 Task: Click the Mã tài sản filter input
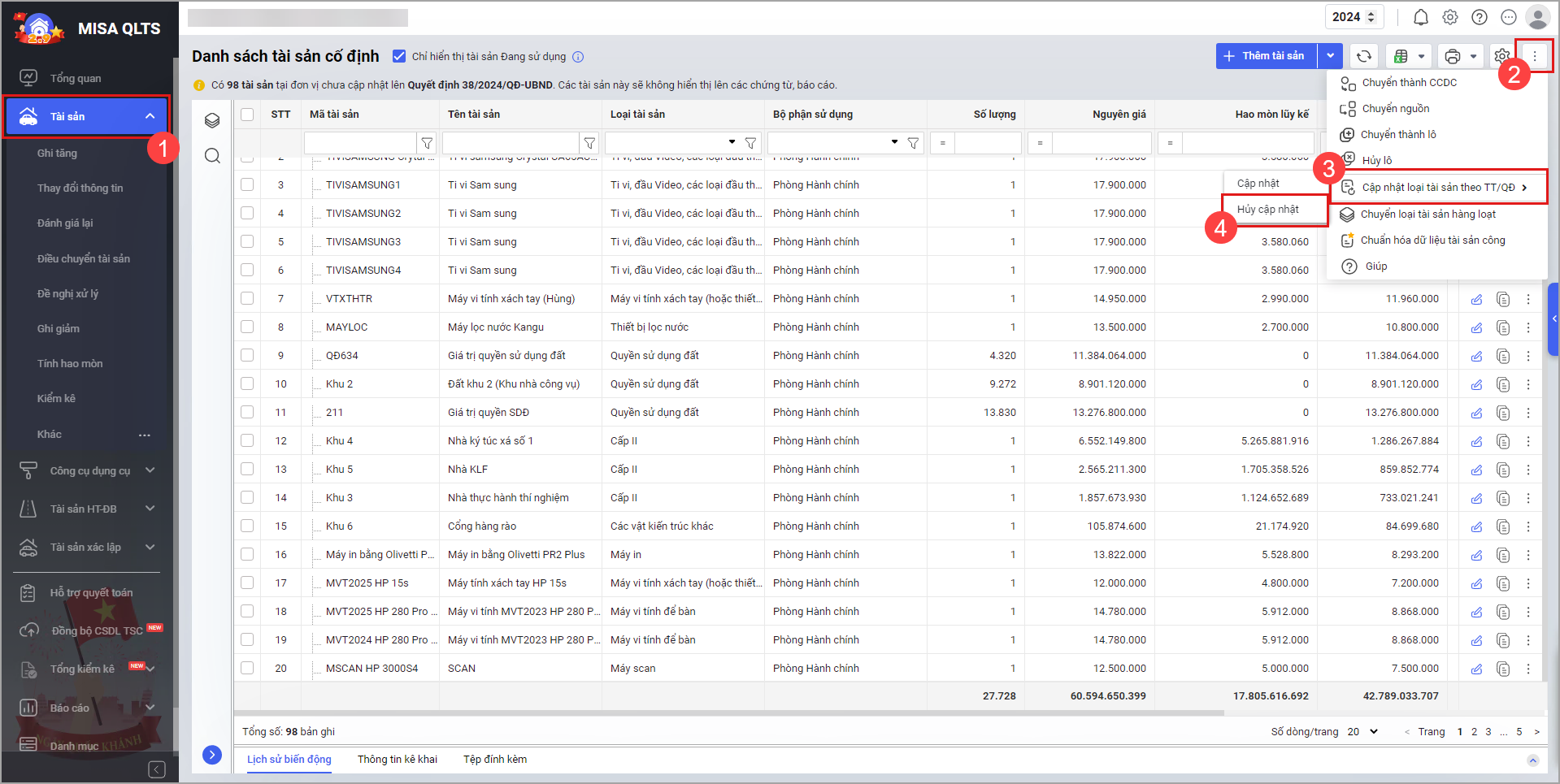[x=360, y=143]
